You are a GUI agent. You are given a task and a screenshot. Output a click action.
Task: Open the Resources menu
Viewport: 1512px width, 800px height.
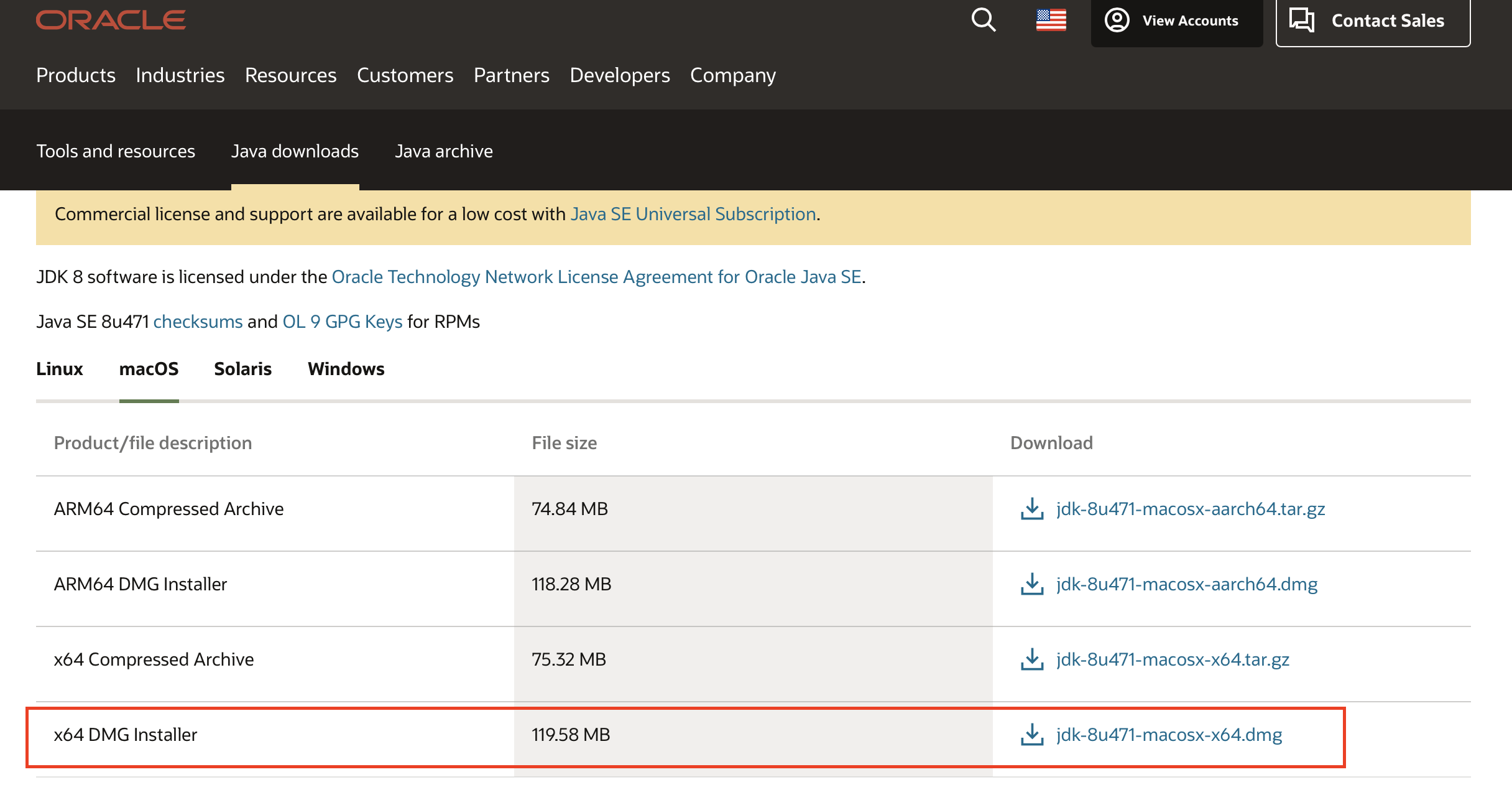click(290, 75)
